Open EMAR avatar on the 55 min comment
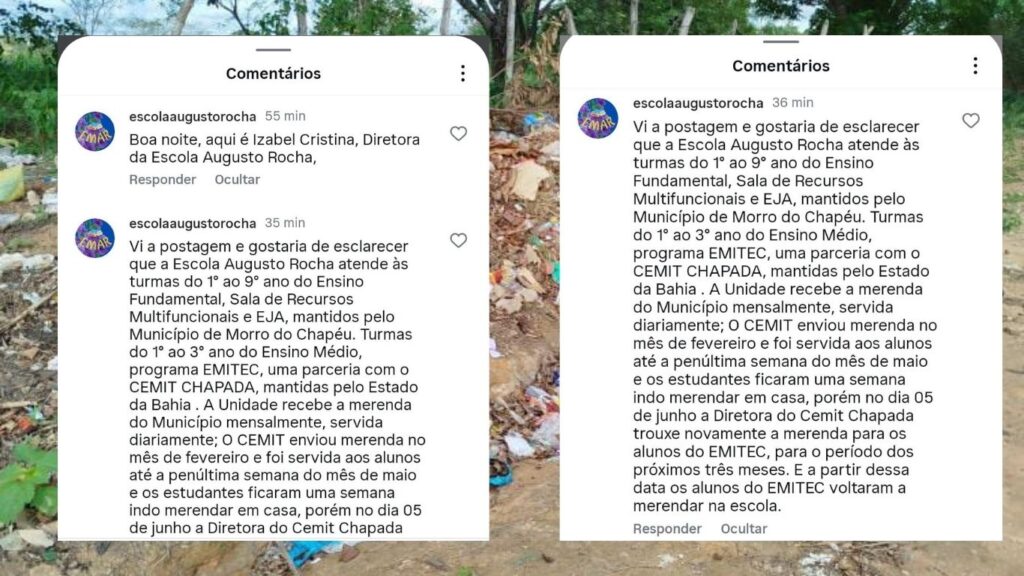This screenshot has width=1024, height=576. 95,131
